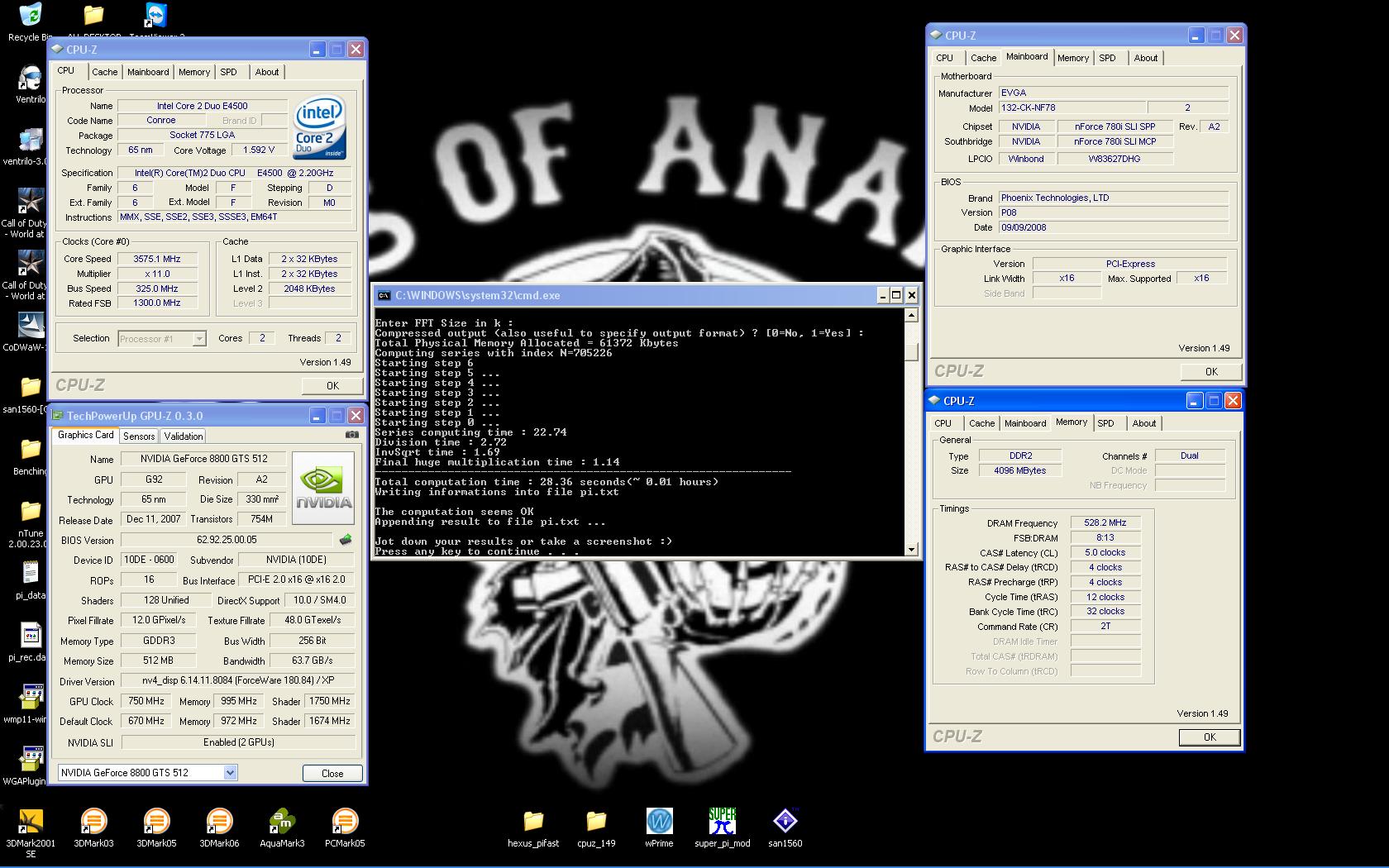Screen dimensions: 1389x868
Task: Click the NVIDIA SLI Enabled (2 GPUs) field
Action: [238, 742]
